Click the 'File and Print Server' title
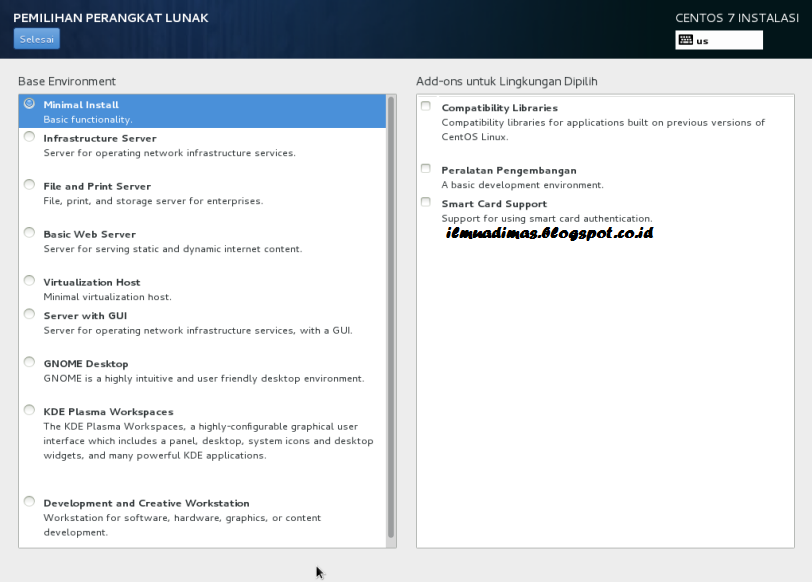Viewport: 812px width, 582px height. [97, 186]
